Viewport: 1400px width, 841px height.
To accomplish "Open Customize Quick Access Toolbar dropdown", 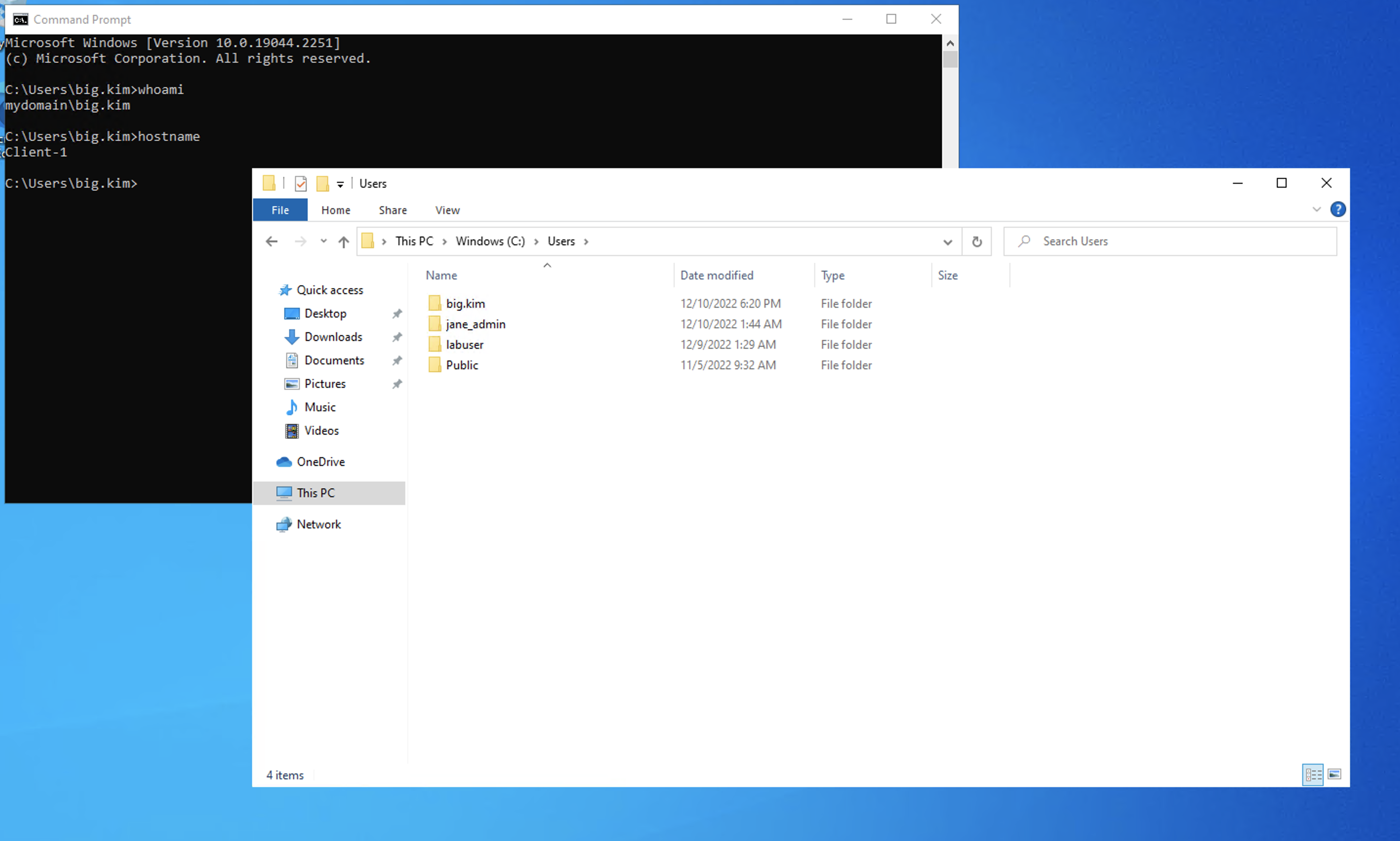I will pyautogui.click(x=340, y=184).
